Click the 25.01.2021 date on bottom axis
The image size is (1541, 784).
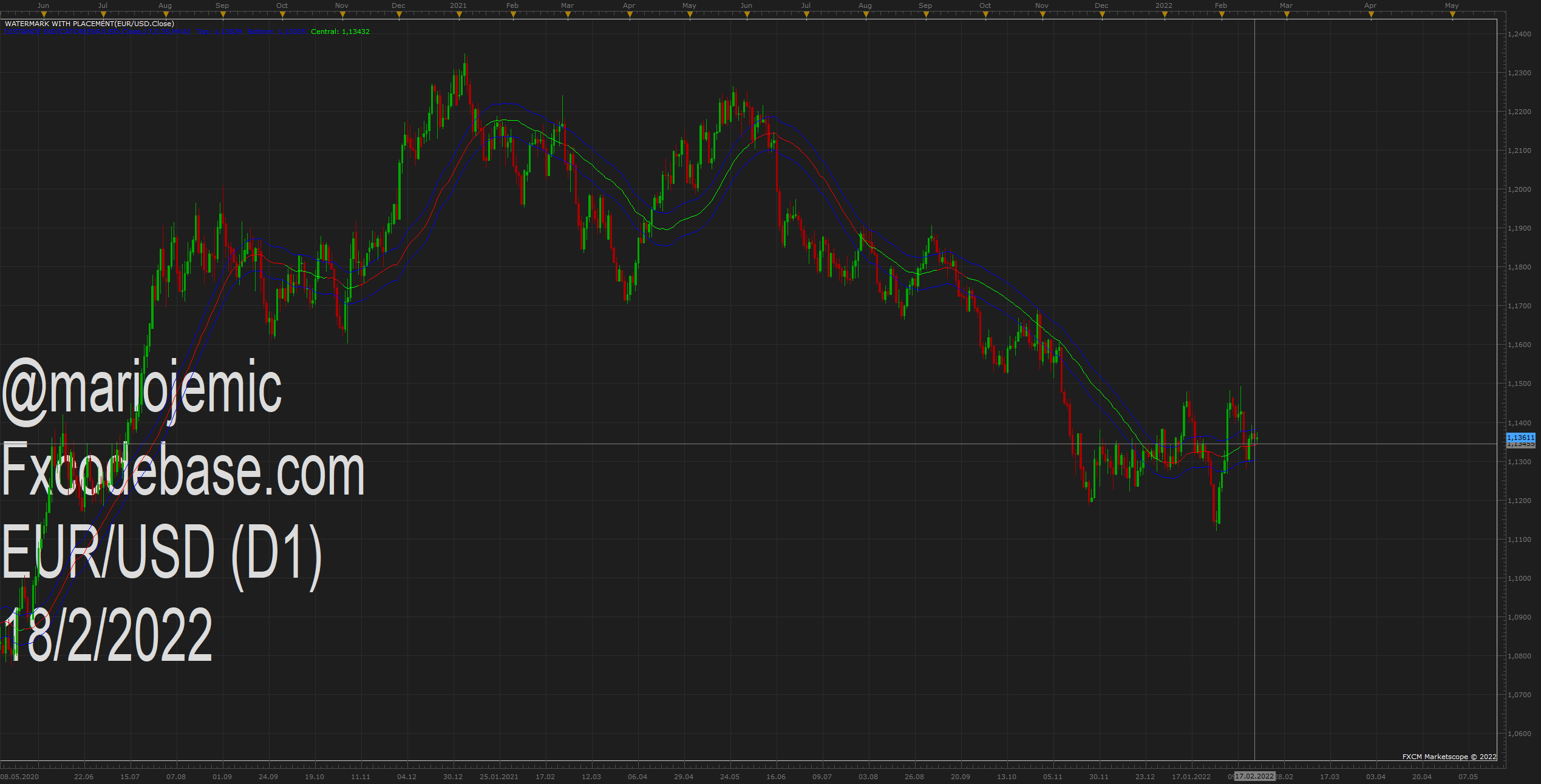coord(499,777)
